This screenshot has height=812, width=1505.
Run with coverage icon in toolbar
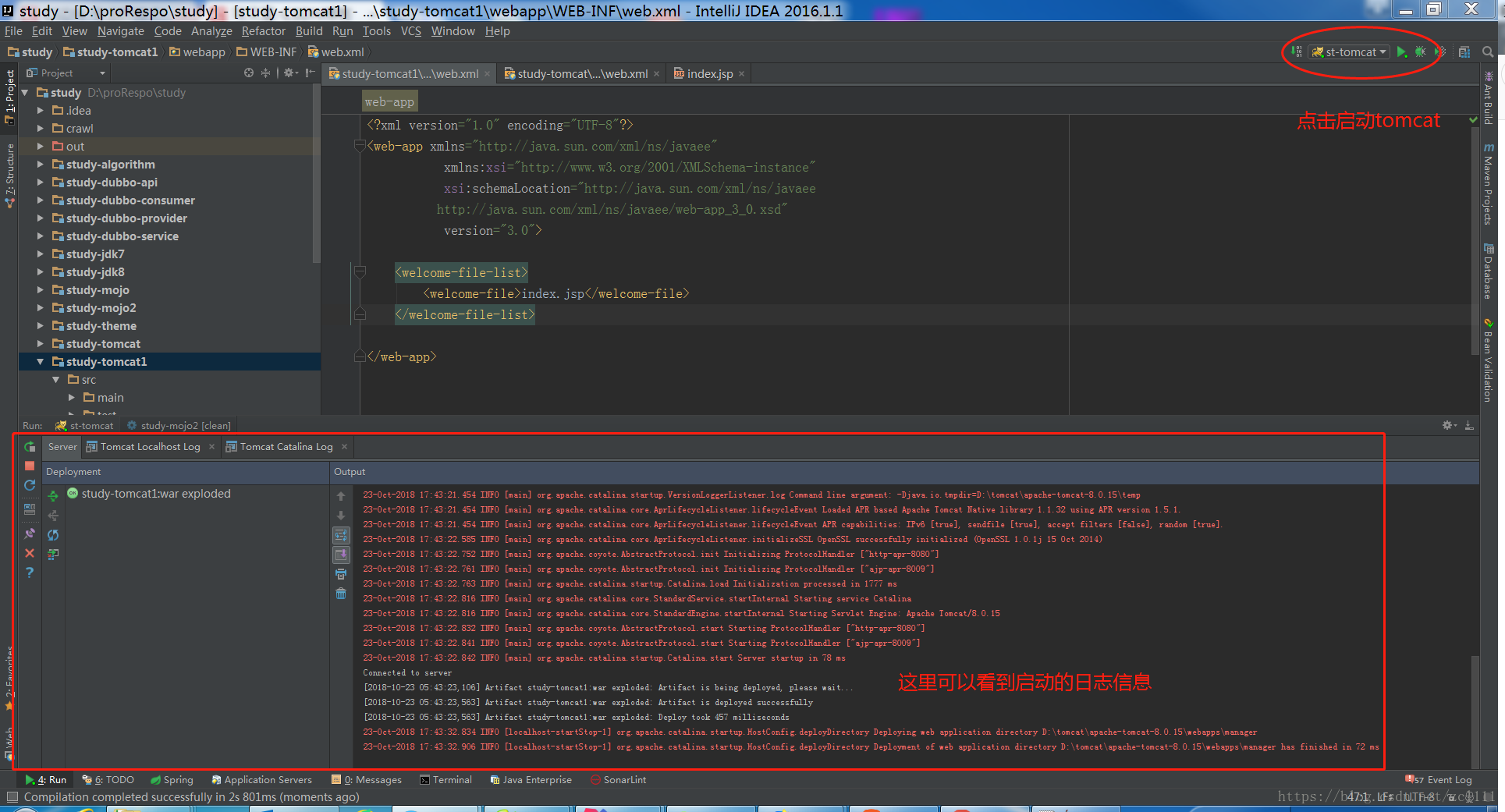1439,51
